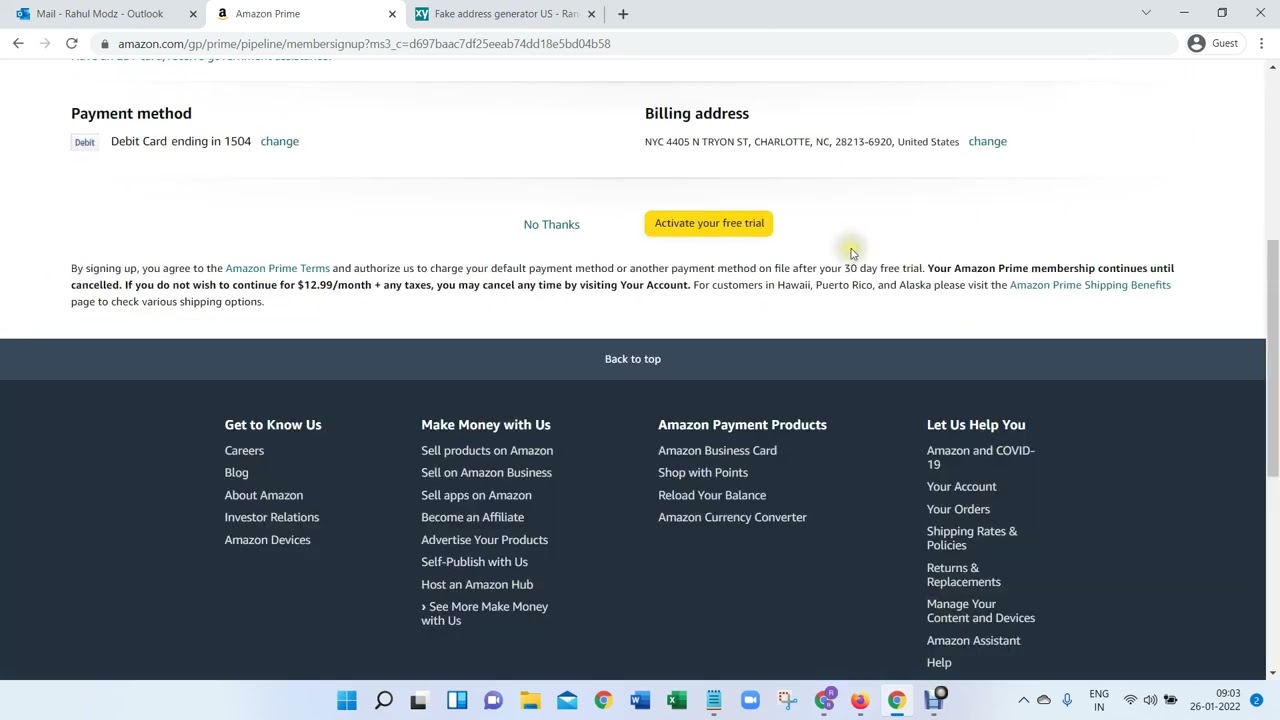Open Your Orders footer link
1280x720 pixels.
coord(958,509)
